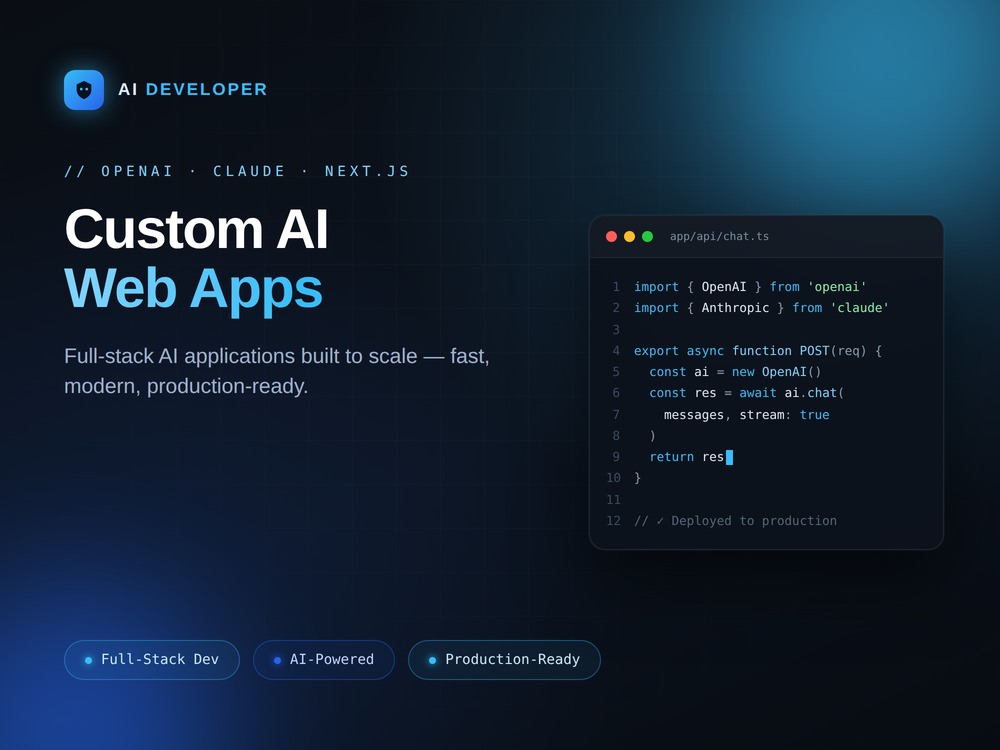1000x750 pixels.
Task: Click the blue text cursor block after res
Action: [730, 457]
